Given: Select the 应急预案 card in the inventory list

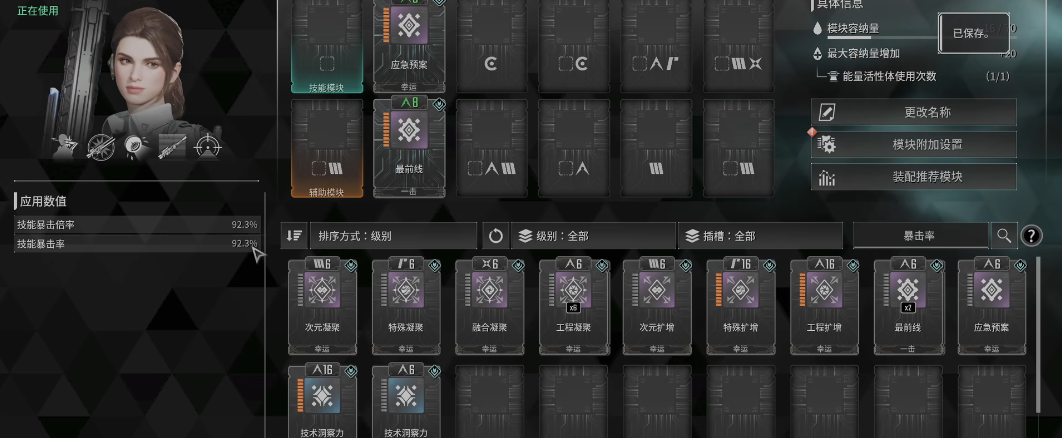Looking at the screenshot, I should tap(992, 306).
